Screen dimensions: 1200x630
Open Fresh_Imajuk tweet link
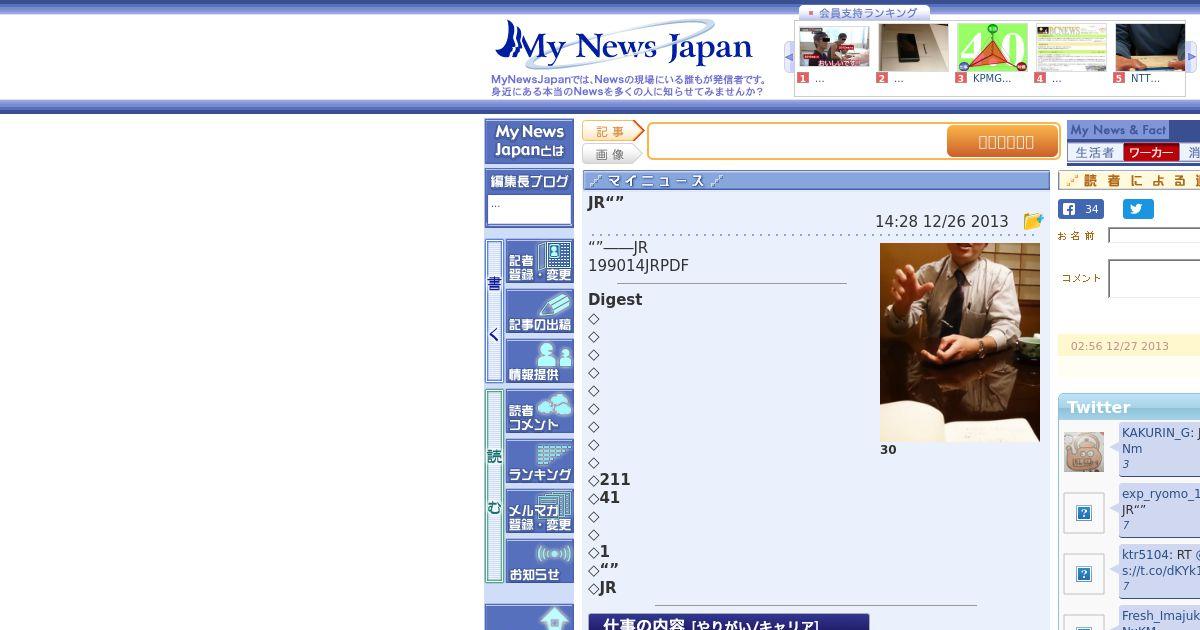[1160, 616]
